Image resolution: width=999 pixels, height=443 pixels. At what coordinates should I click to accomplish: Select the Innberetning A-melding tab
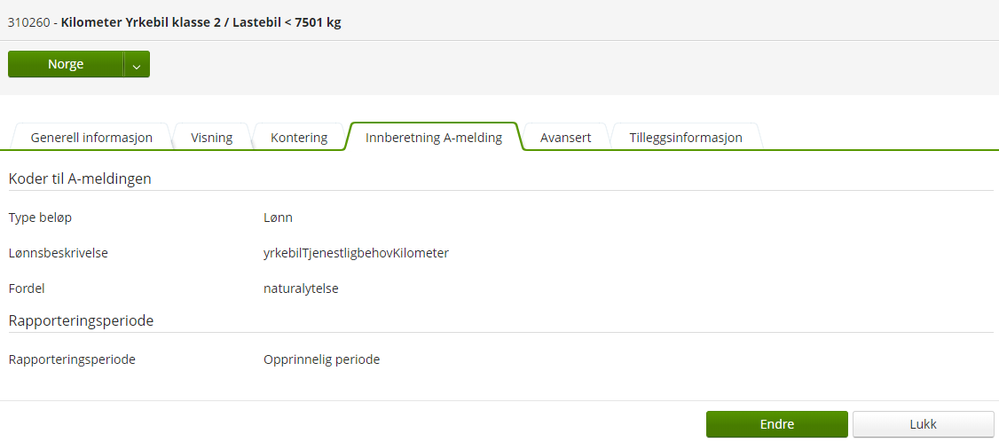pos(433,137)
